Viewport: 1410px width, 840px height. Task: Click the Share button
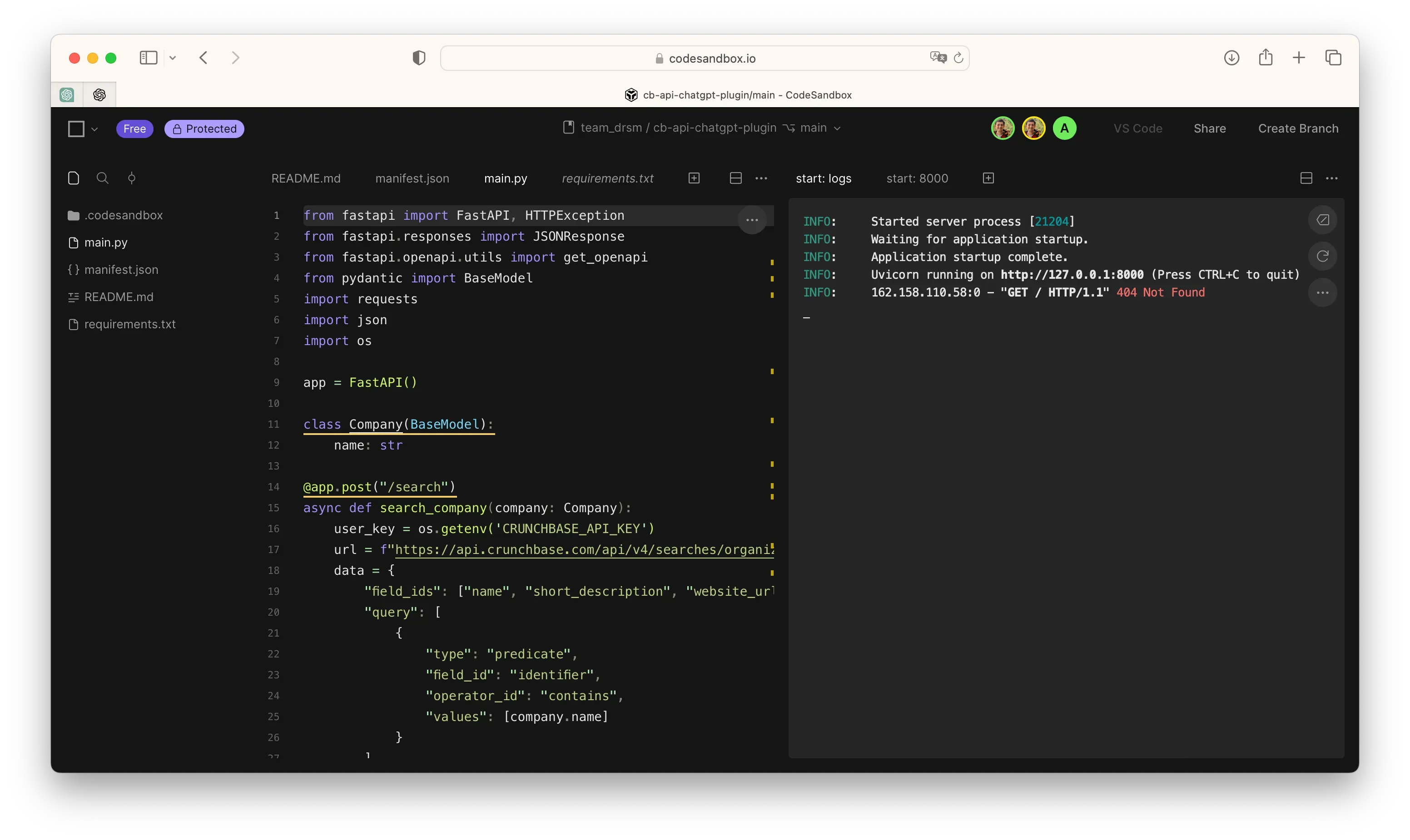[x=1210, y=128]
